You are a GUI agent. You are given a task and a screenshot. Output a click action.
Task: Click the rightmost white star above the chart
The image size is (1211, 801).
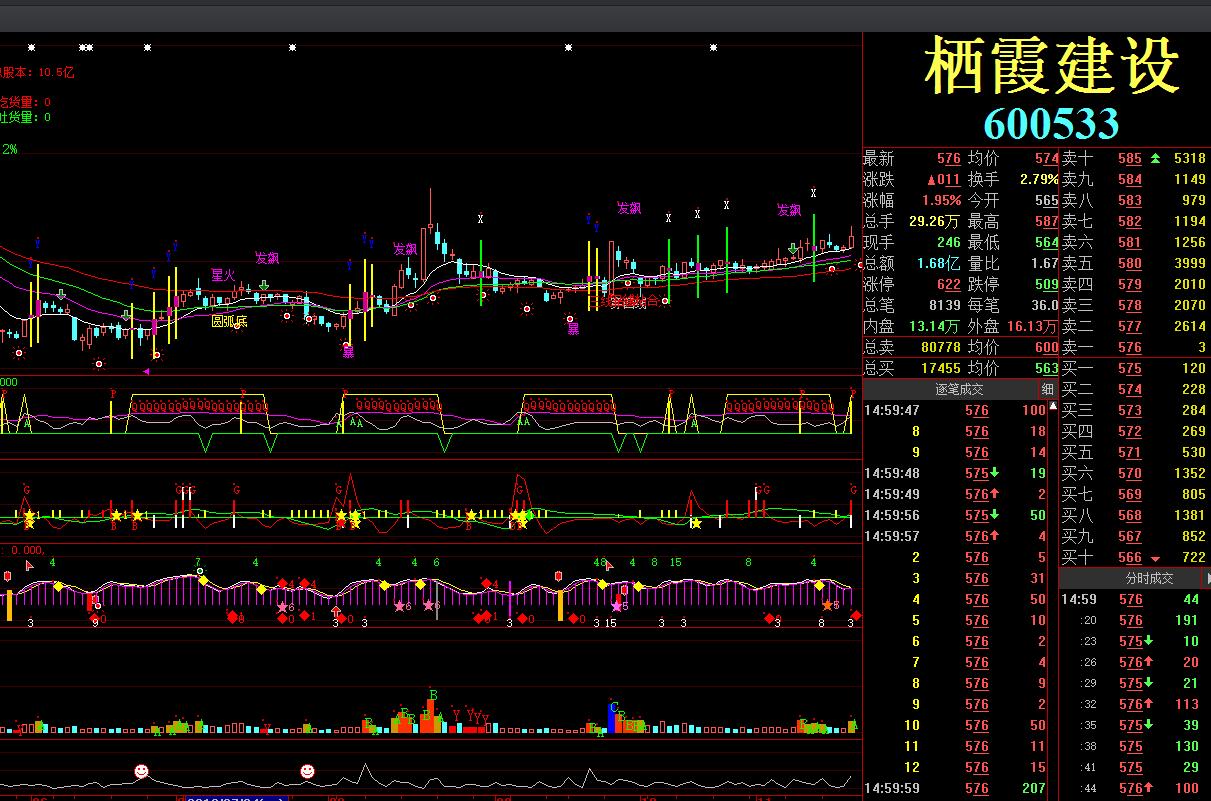click(x=714, y=47)
